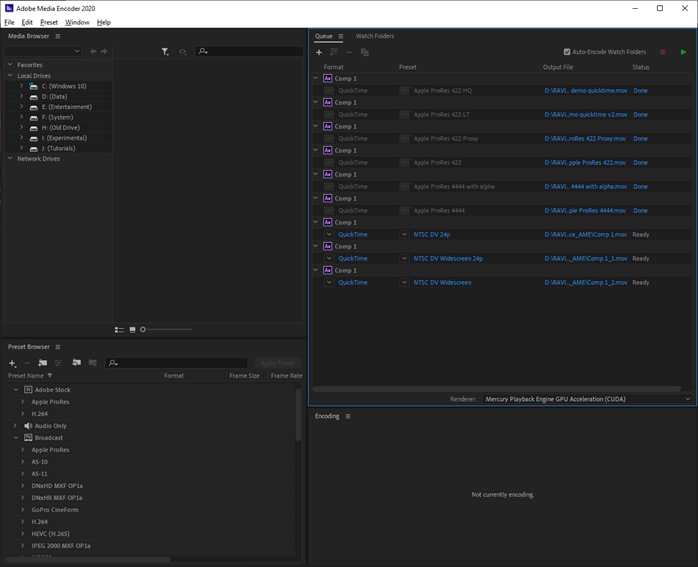Image resolution: width=698 pixels, height=567 pixels.
Task: Open preset dropdown for NTSC DV Widescreen row
Action: (404, 282)
